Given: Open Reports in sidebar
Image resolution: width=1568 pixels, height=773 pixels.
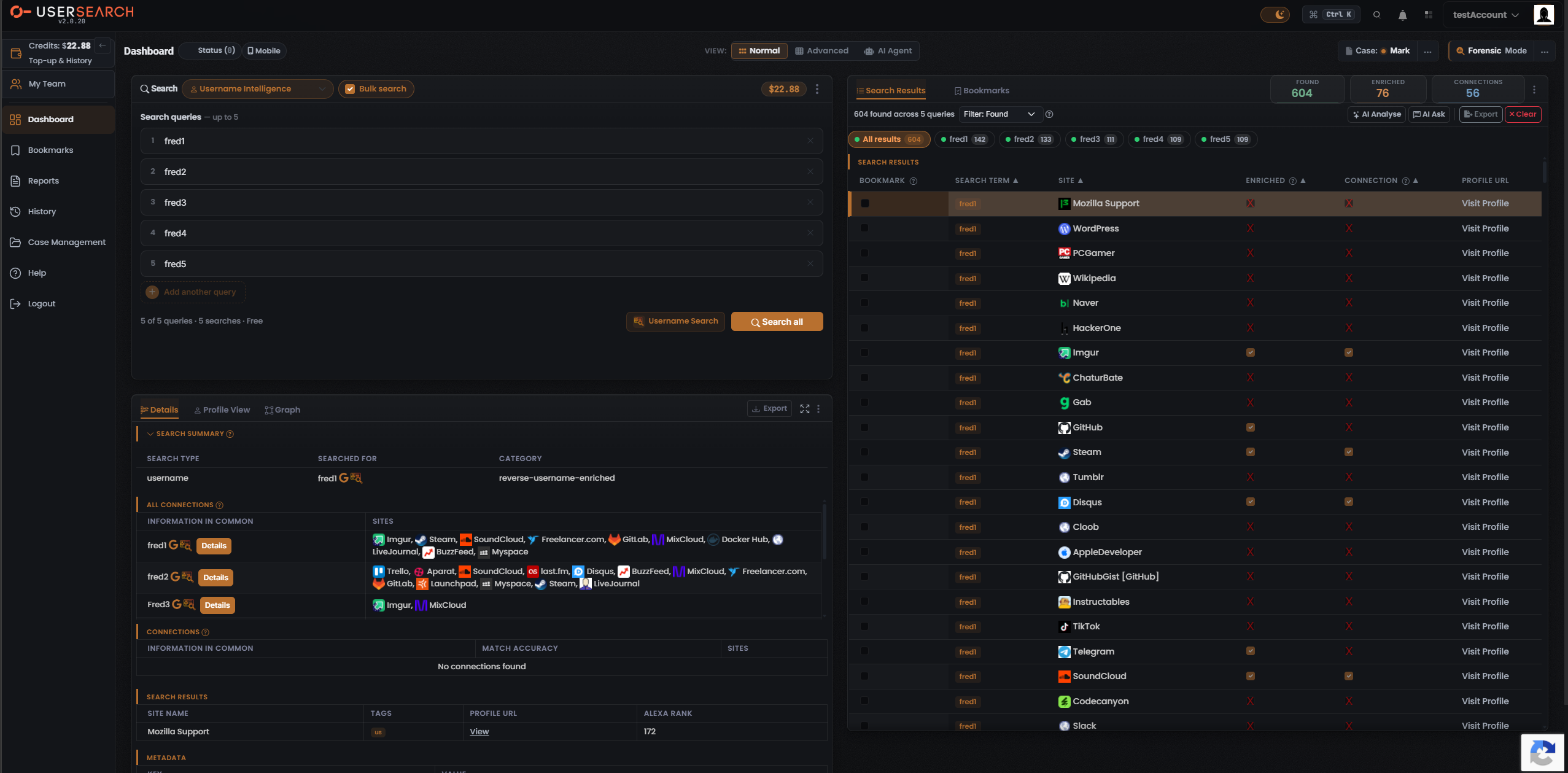Looking at the screenshot, I should (58, 181).
